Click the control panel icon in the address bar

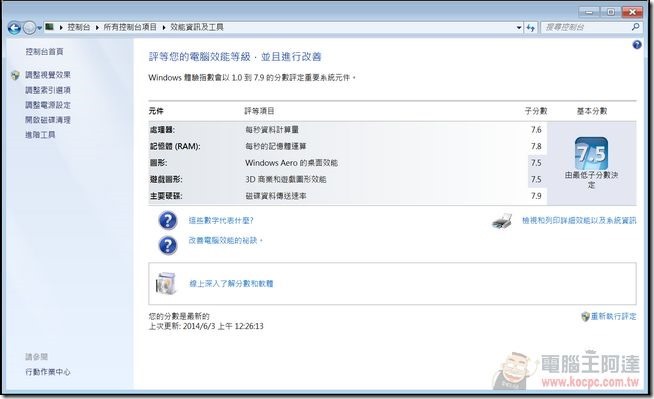pyautogui.click(x=50, y=27)
